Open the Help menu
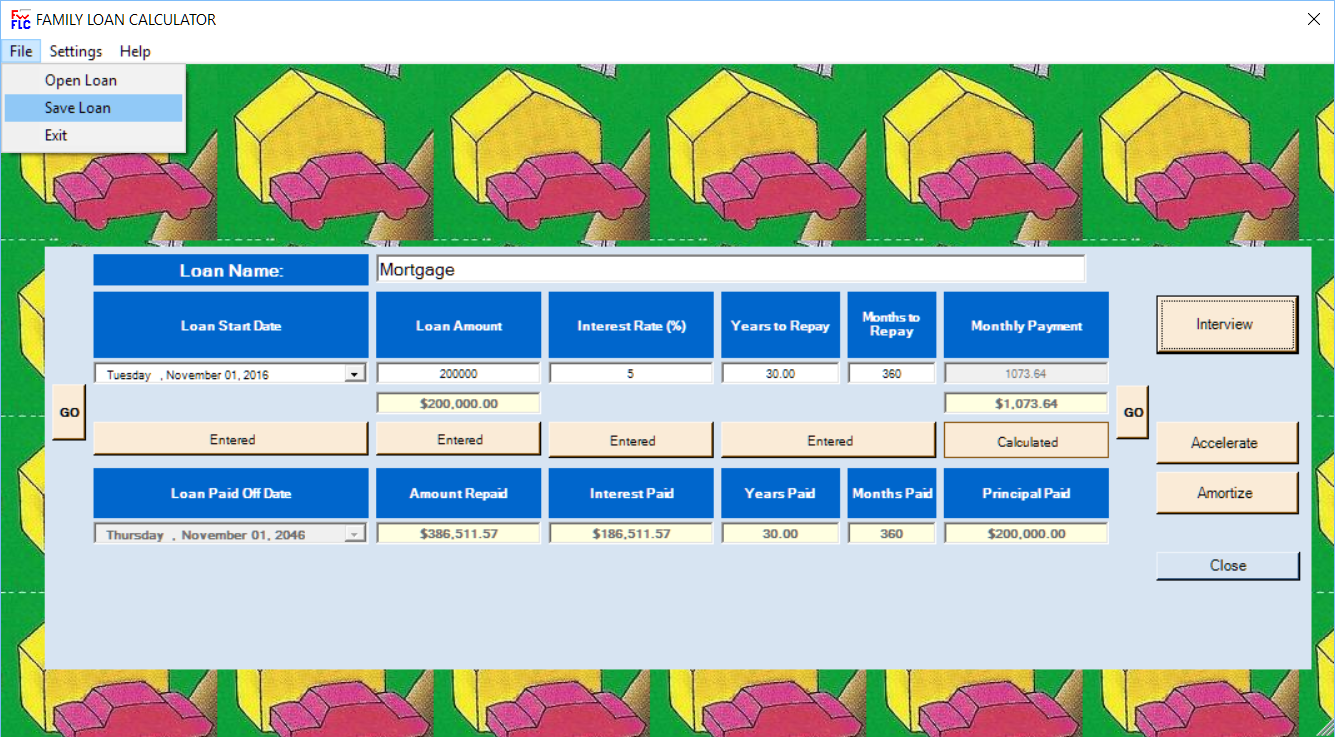Screen dimensions: 1335x737 tap(135, 51)
